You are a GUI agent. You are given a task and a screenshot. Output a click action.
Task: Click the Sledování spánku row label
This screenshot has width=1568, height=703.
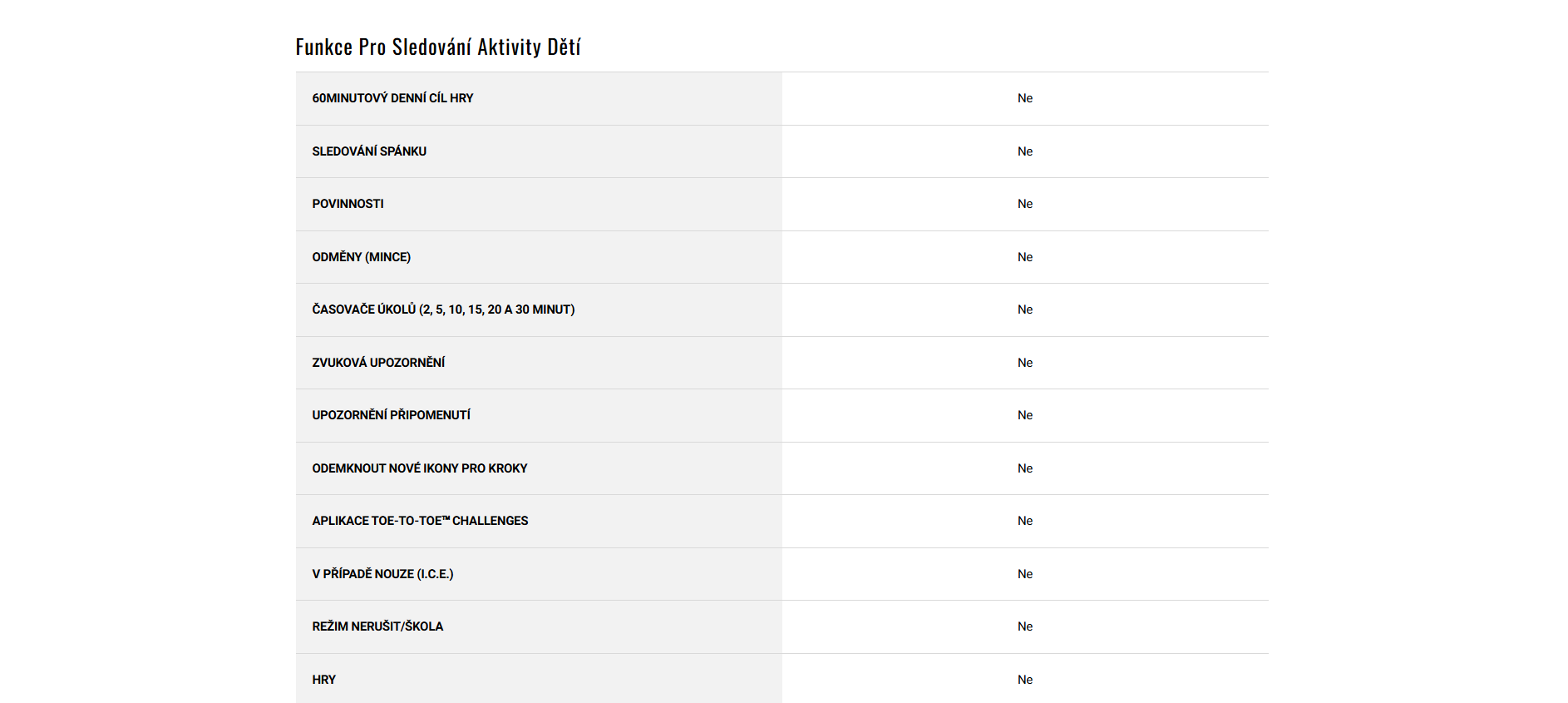coord(369,151)
